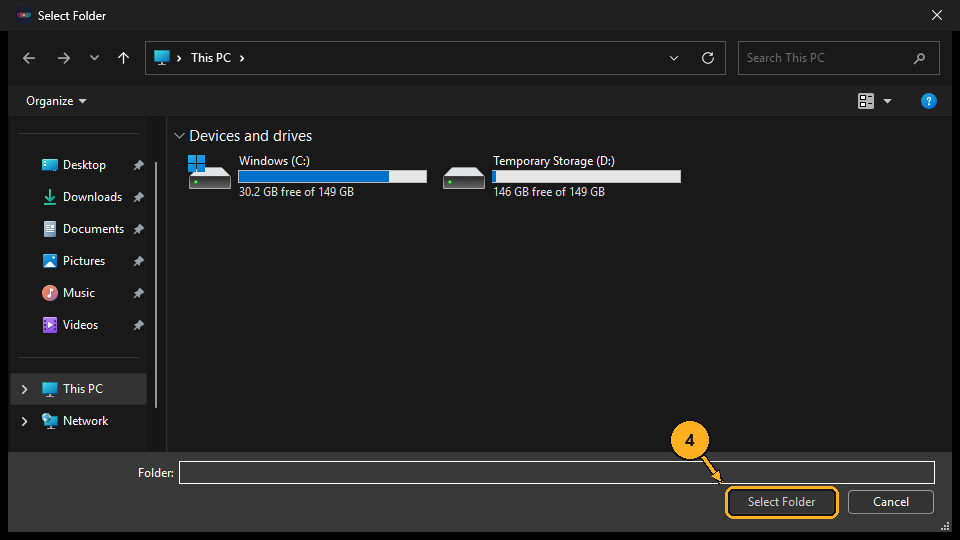The image size is (960, 540).
Task: Select the Windows (C:) drive
Action: [x=307, y=176]
